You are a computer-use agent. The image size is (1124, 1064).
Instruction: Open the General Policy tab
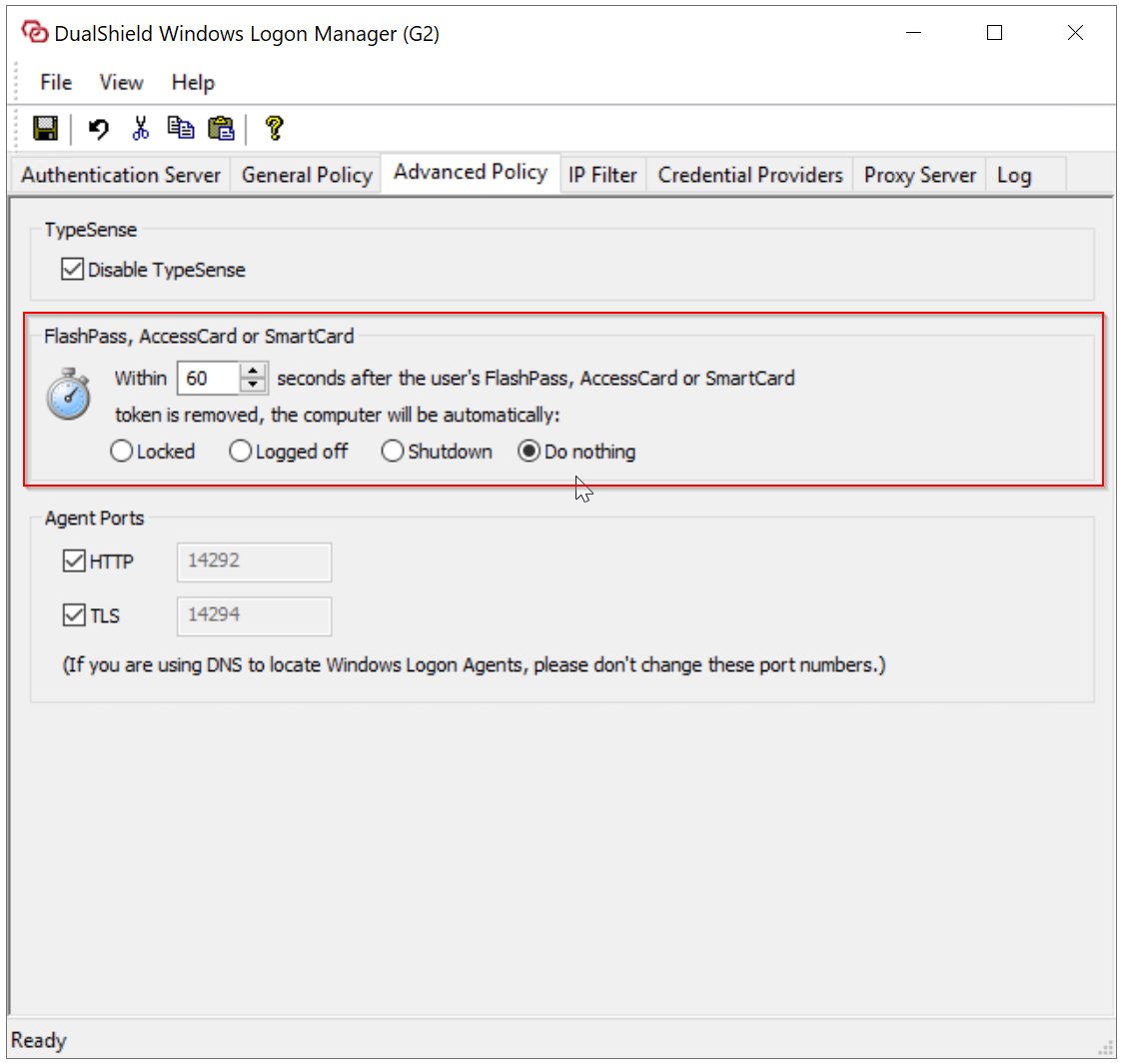point(307,176)
